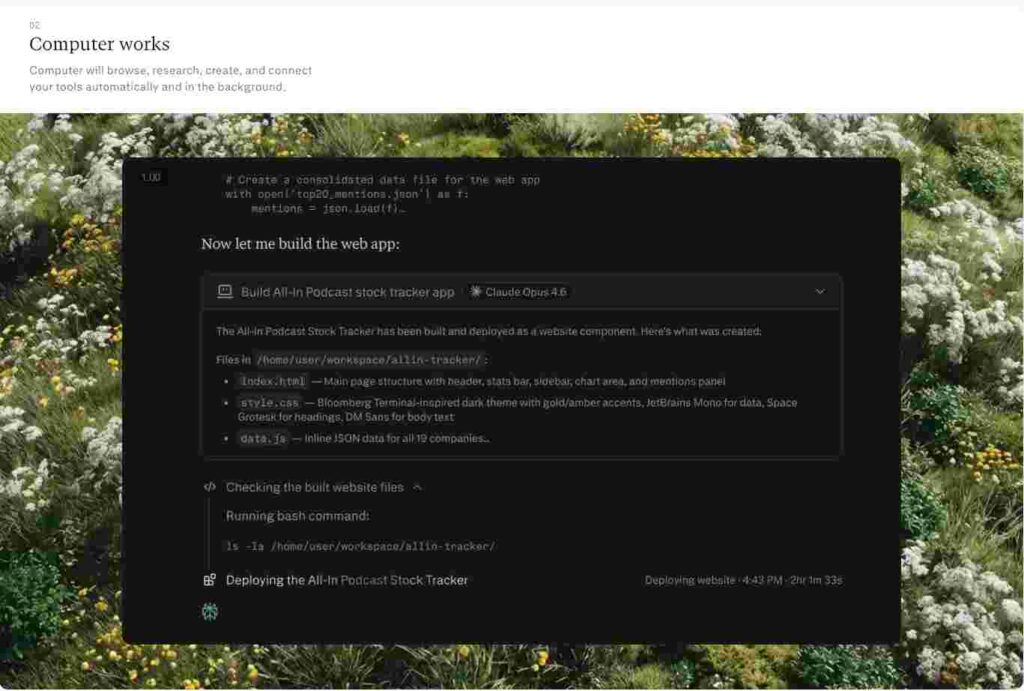Image resolution: width=1024 pixels, height=691 pixels.
Task: Open the Build All-In Podcast stock tracker app task
Action: [347, 292]
